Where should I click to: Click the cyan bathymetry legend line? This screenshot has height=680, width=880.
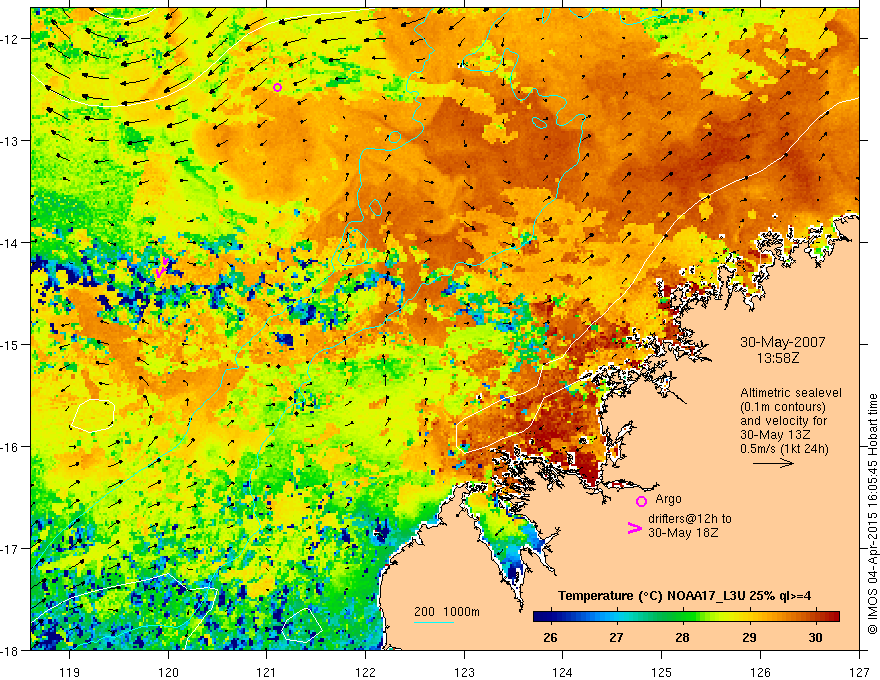(x=434, y=622)
